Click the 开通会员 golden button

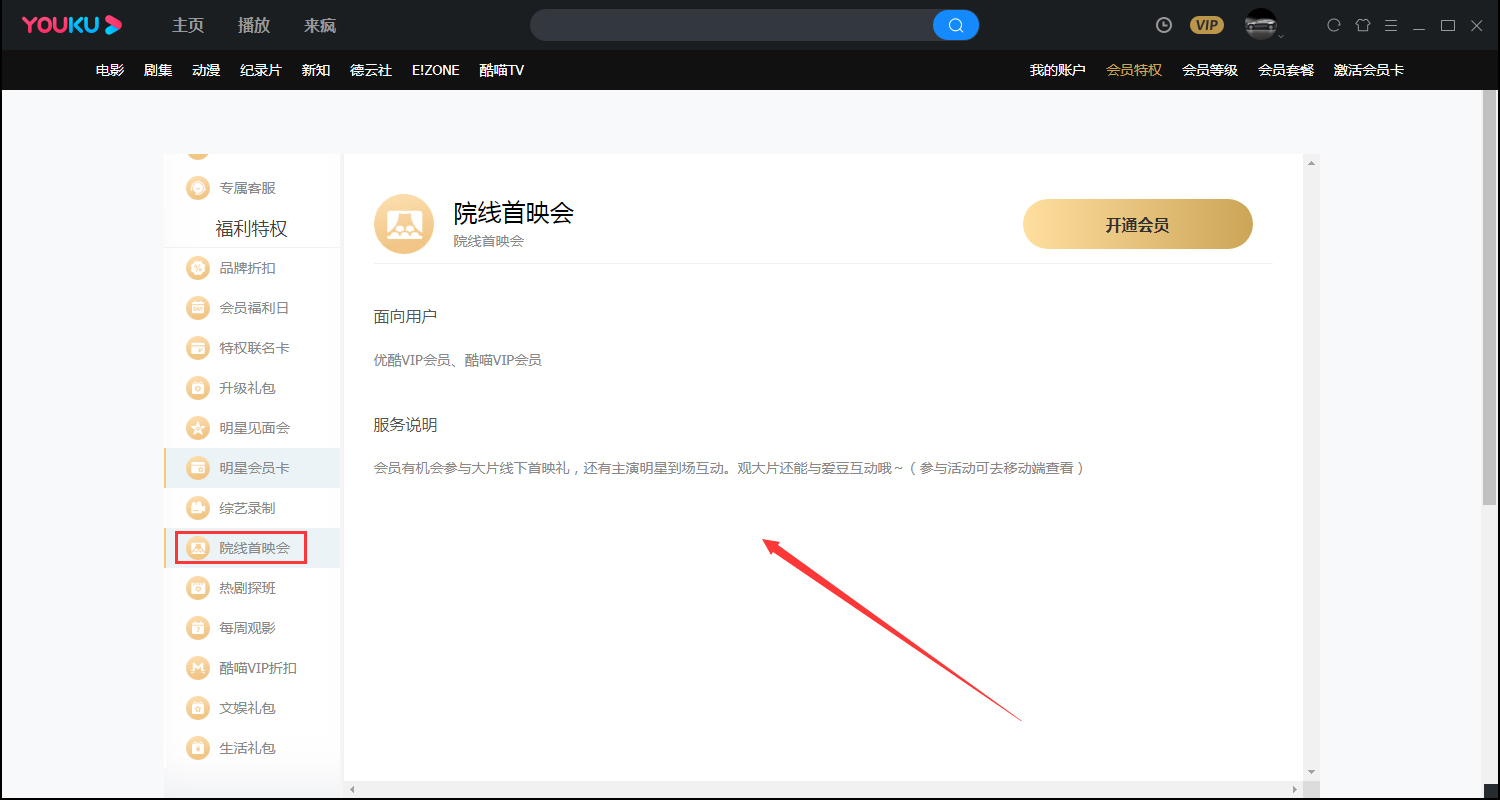[x=1137, y=224]
